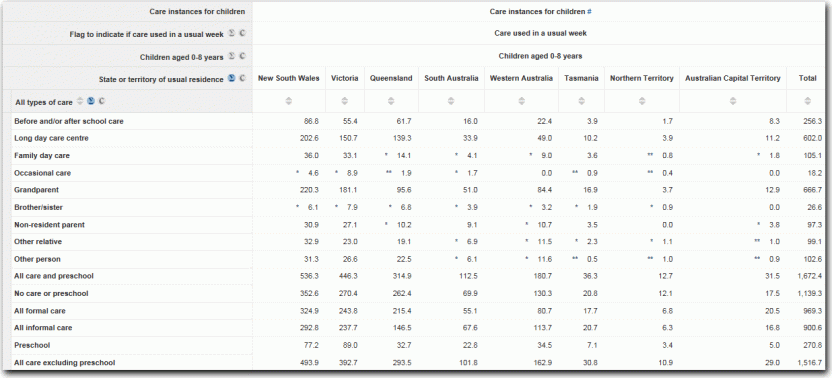The height and width of the screenshot is (378, 832).
Task: Click the Occasional care row label
Action: [x=42, y=173]
